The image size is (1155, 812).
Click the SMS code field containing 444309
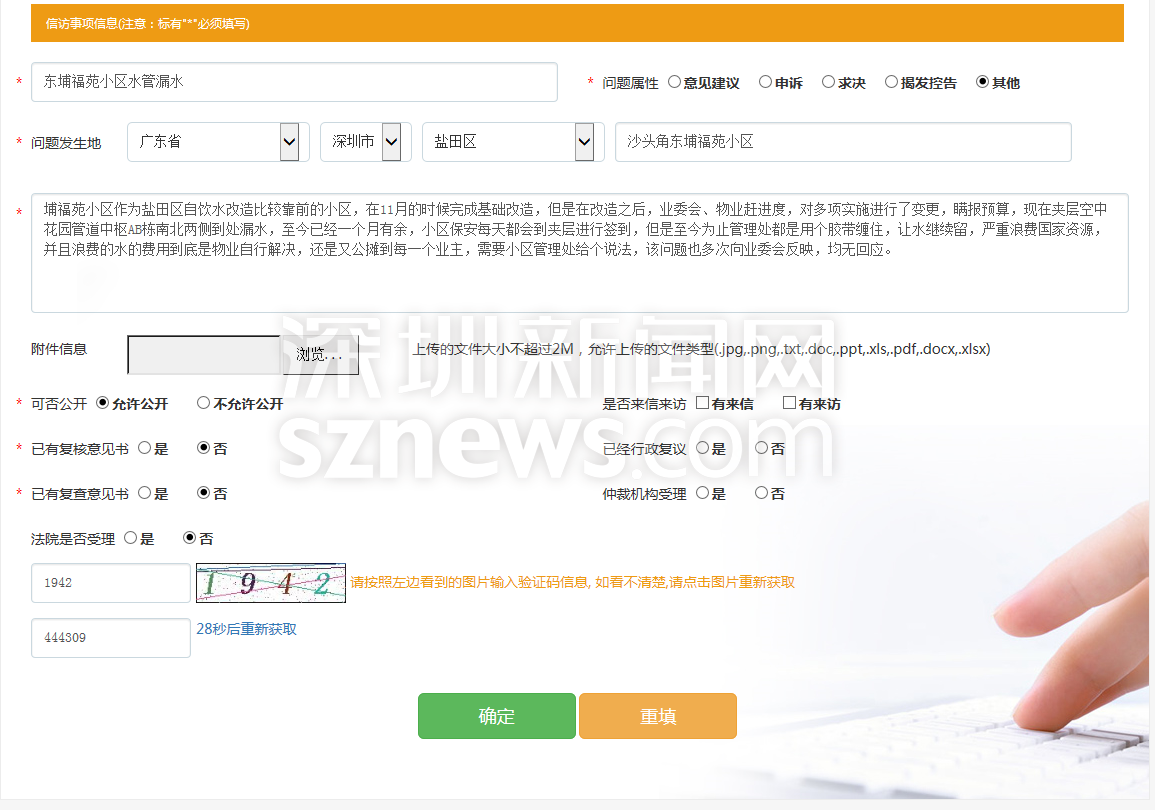click(x=110, y=638)
